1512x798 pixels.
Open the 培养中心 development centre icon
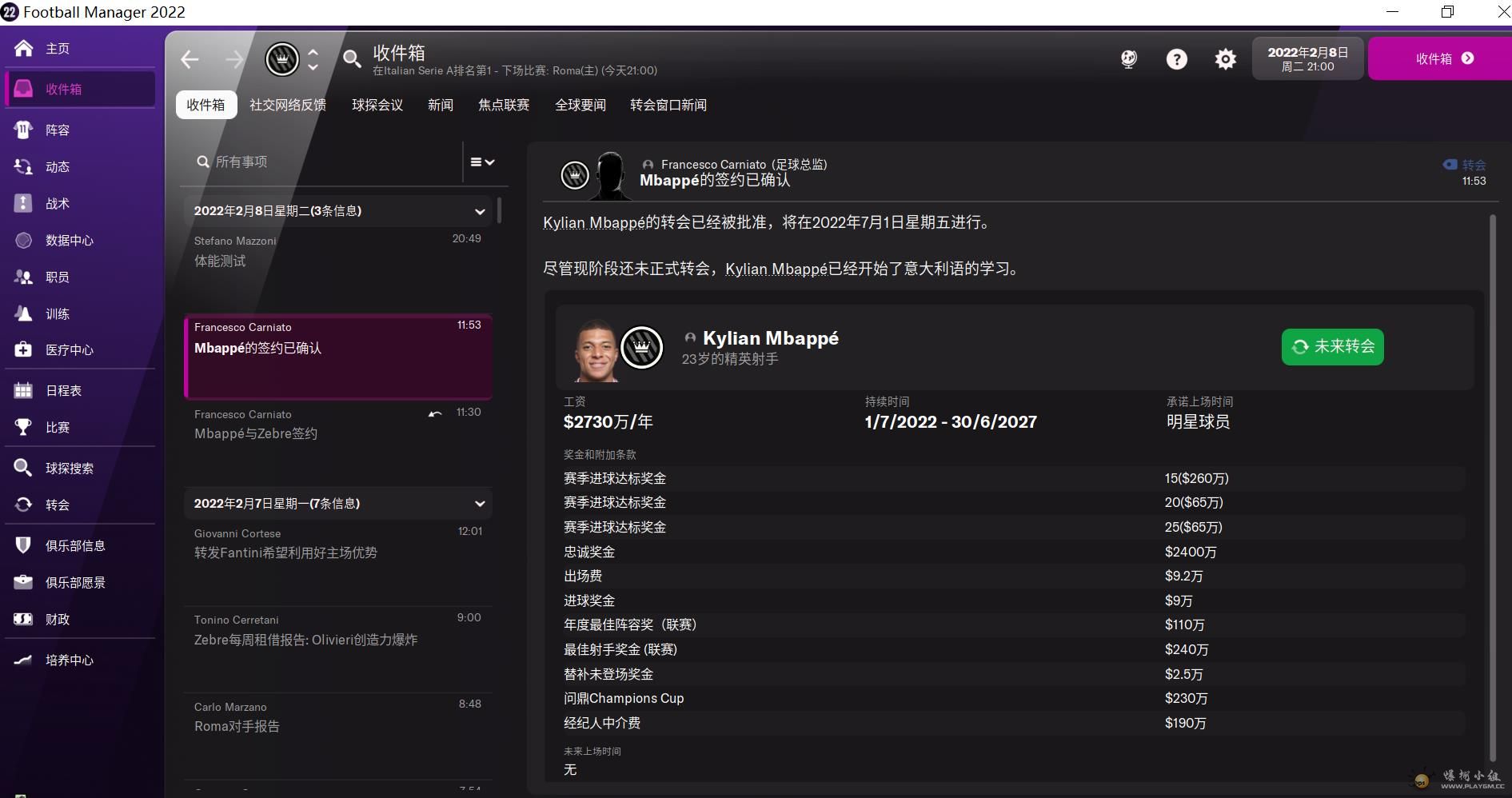pyautogui.click(x=24, y=660)
